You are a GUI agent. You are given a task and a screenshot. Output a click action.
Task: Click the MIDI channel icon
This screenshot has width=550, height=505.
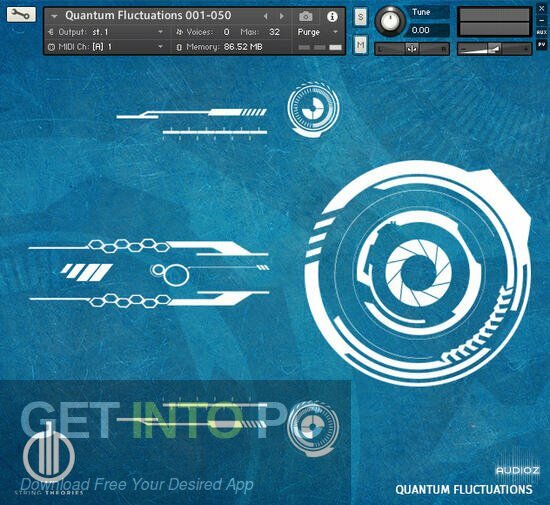tap(51, 47)
